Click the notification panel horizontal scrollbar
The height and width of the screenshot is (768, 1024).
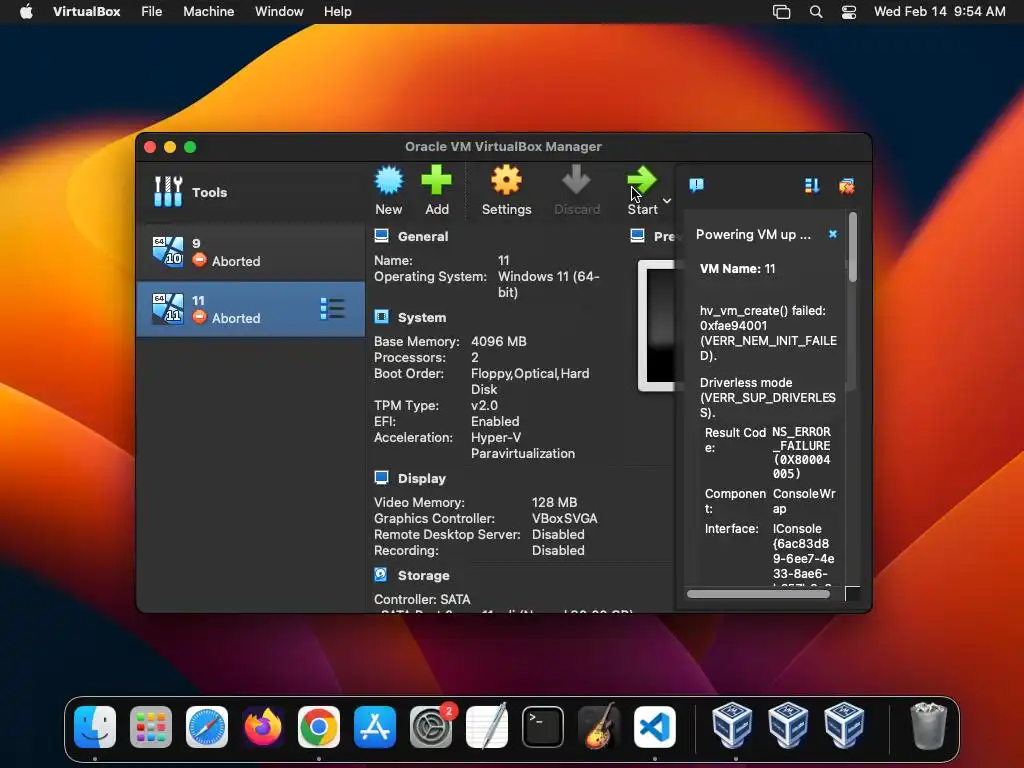coord(758,594)
